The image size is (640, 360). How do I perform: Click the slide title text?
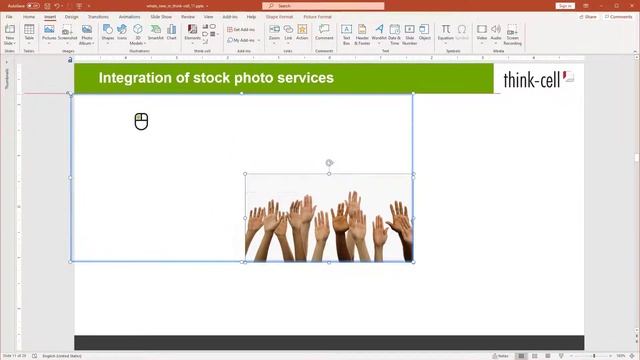point(216,78)
